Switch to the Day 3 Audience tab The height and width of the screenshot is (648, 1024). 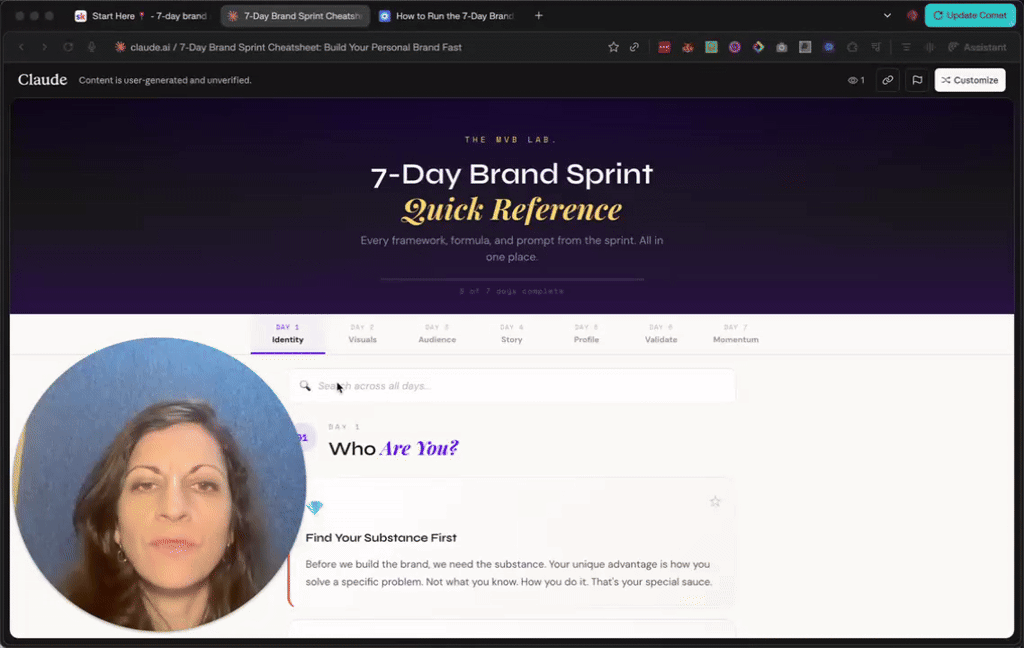(437, 335)
